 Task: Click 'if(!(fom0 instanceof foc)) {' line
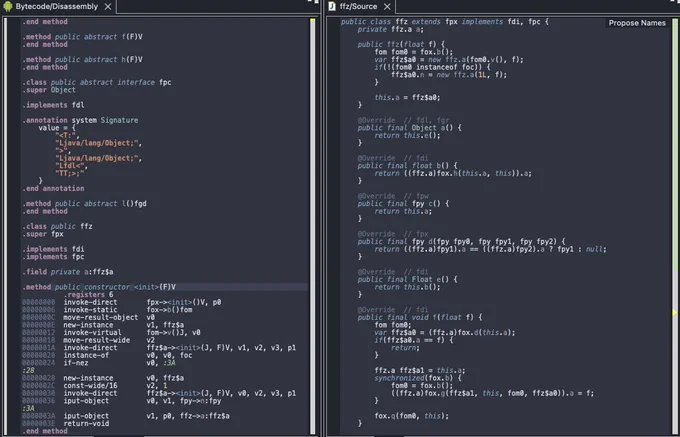[x=432, y=67]
